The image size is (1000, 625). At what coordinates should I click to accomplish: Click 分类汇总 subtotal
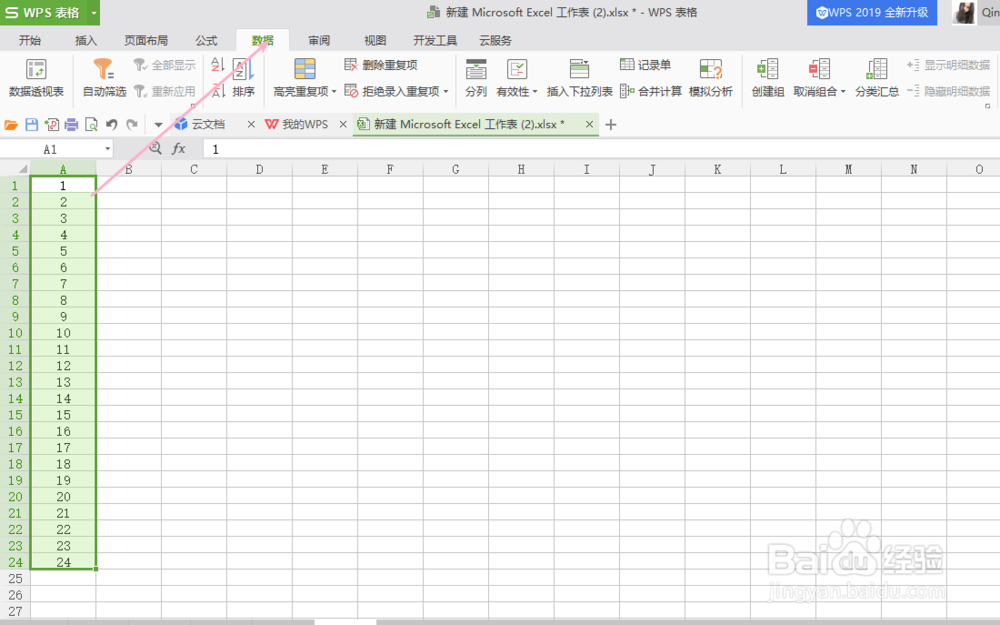pyautogui.click(x=877, y=78)
